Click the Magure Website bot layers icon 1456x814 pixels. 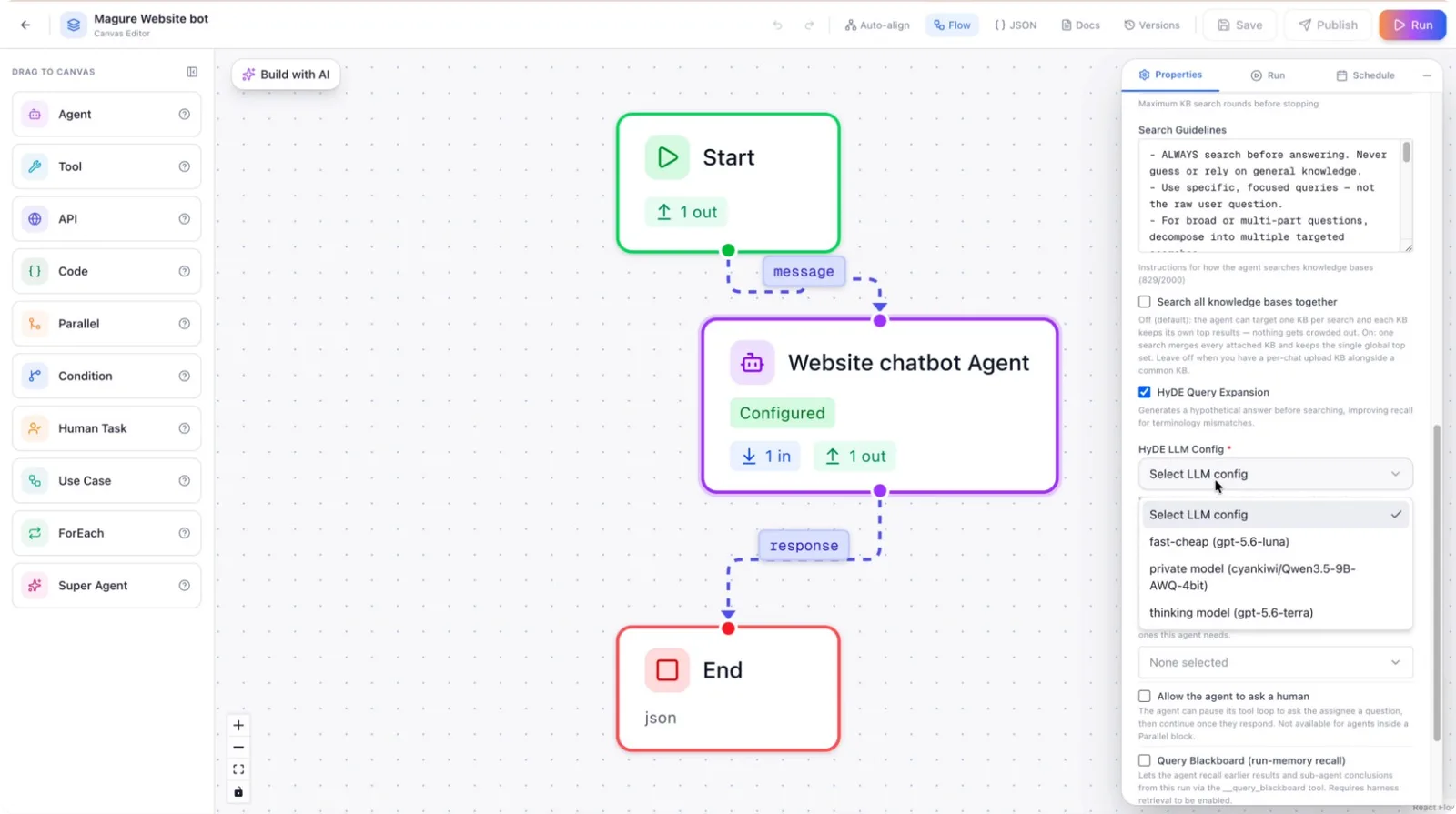click(x=74, y=25)
